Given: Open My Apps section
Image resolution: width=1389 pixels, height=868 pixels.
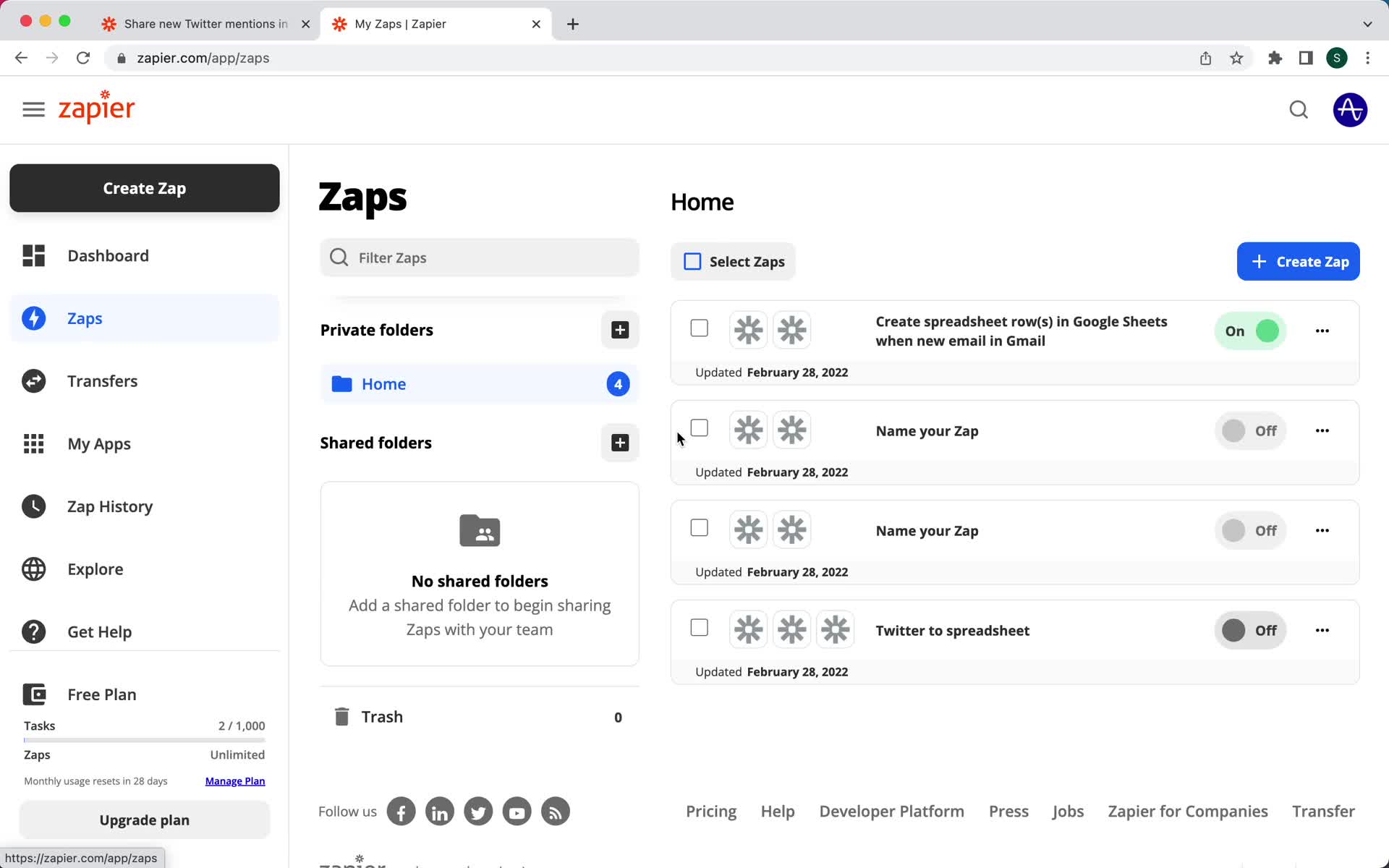Looking at the screenshot, I should [x=99, y=443].
